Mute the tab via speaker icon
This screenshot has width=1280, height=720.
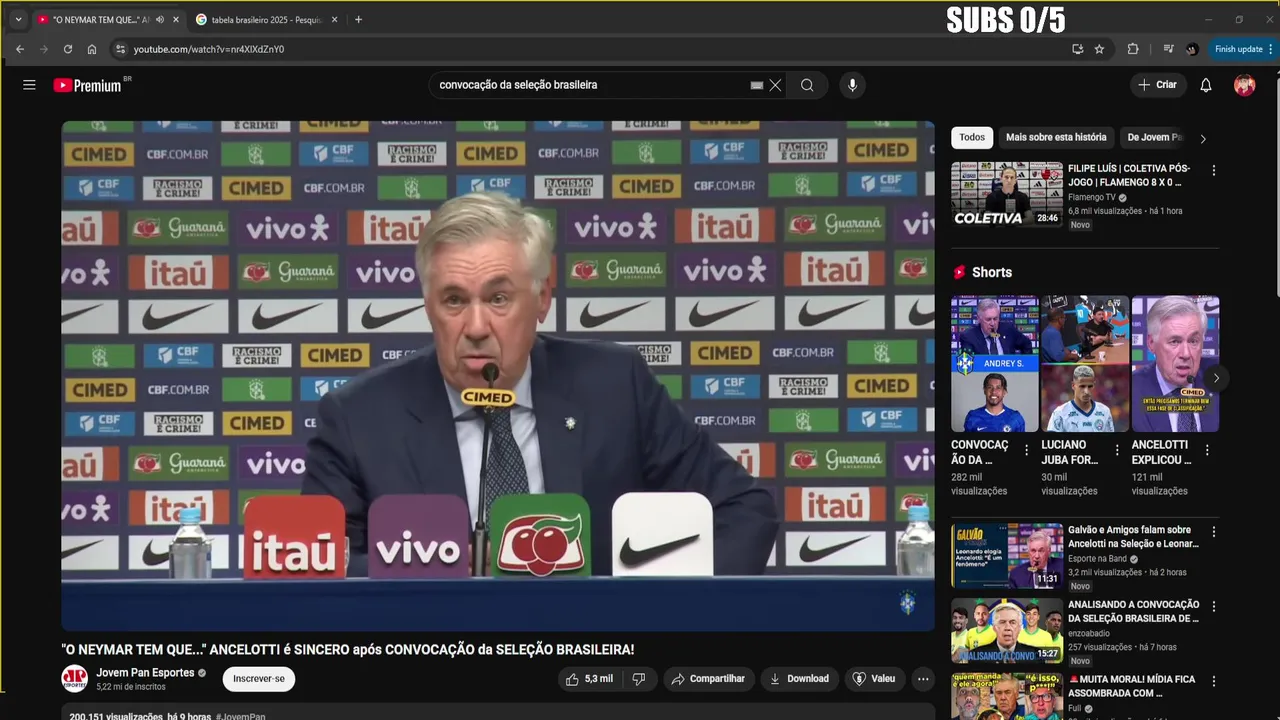(160, 19)
